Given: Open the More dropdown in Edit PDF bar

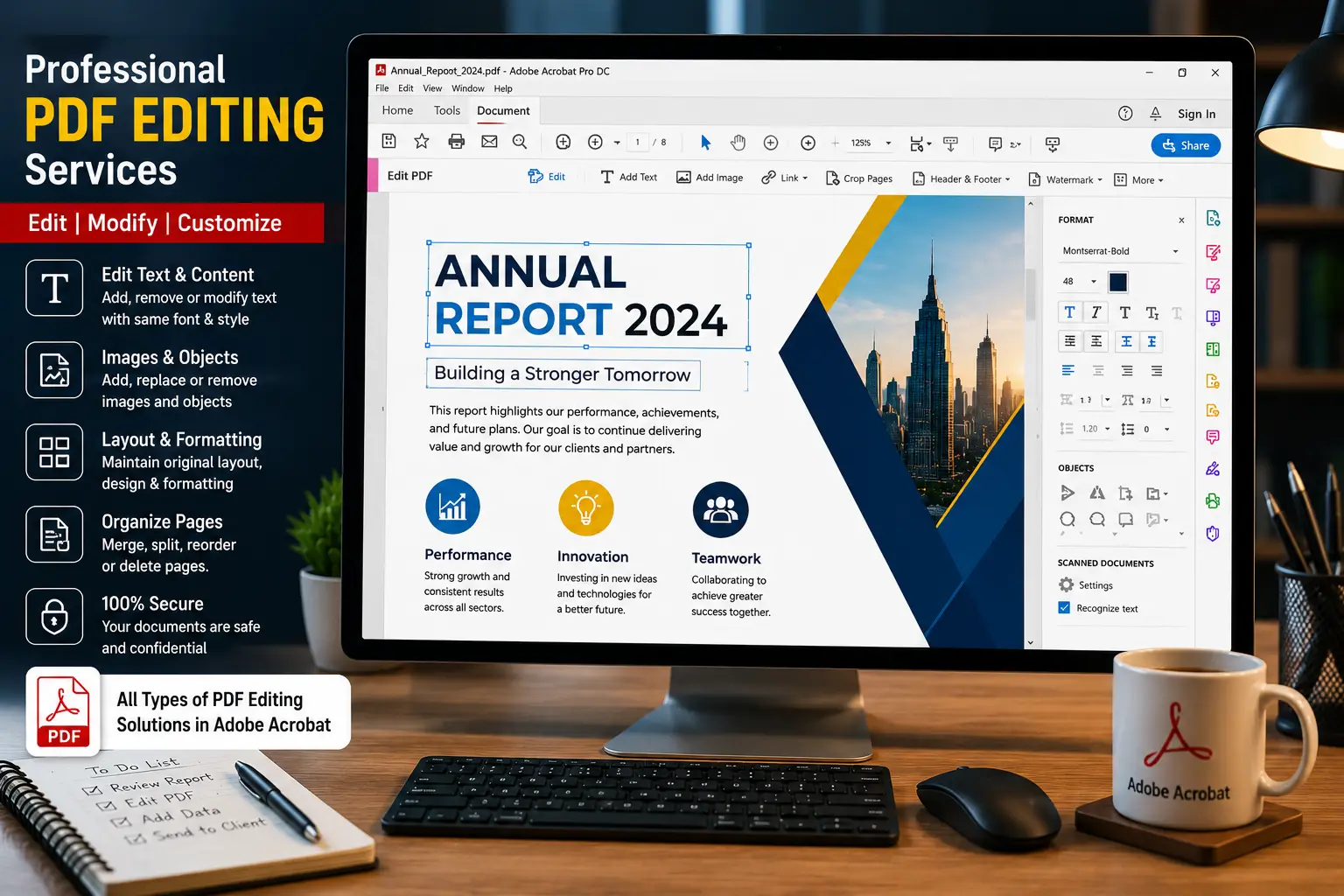Looking at the screenshot, I should 1138,179.
